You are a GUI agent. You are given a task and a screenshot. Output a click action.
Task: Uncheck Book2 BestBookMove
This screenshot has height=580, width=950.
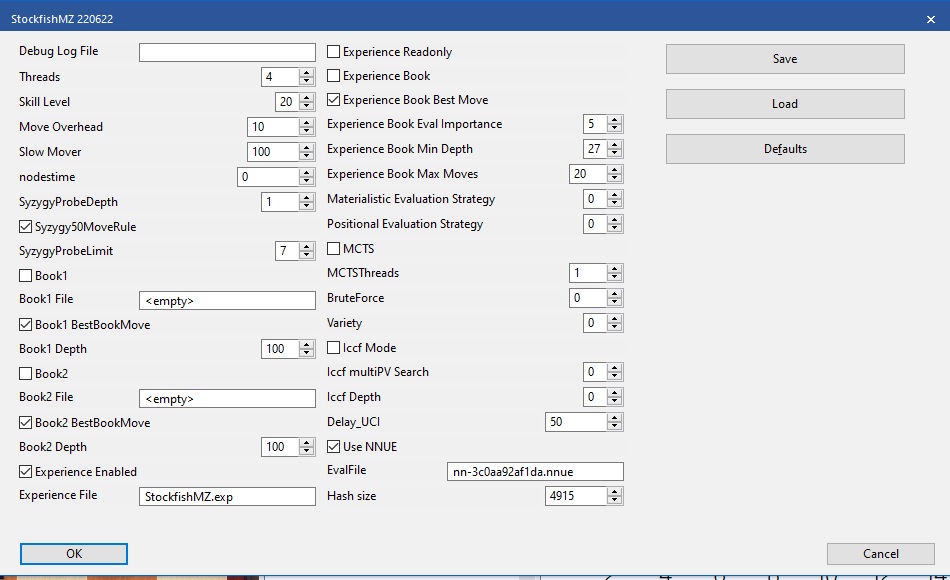tap(25, 422)
